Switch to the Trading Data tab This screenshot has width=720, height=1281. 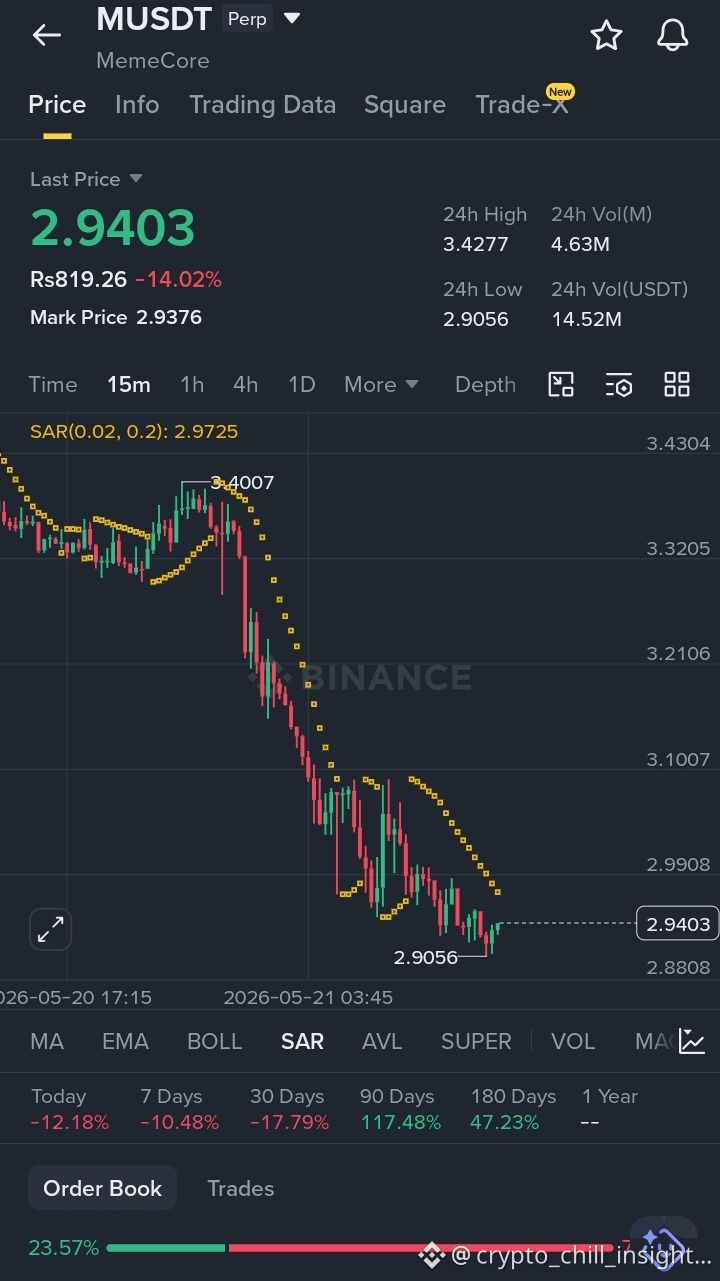tap(263, 105)
